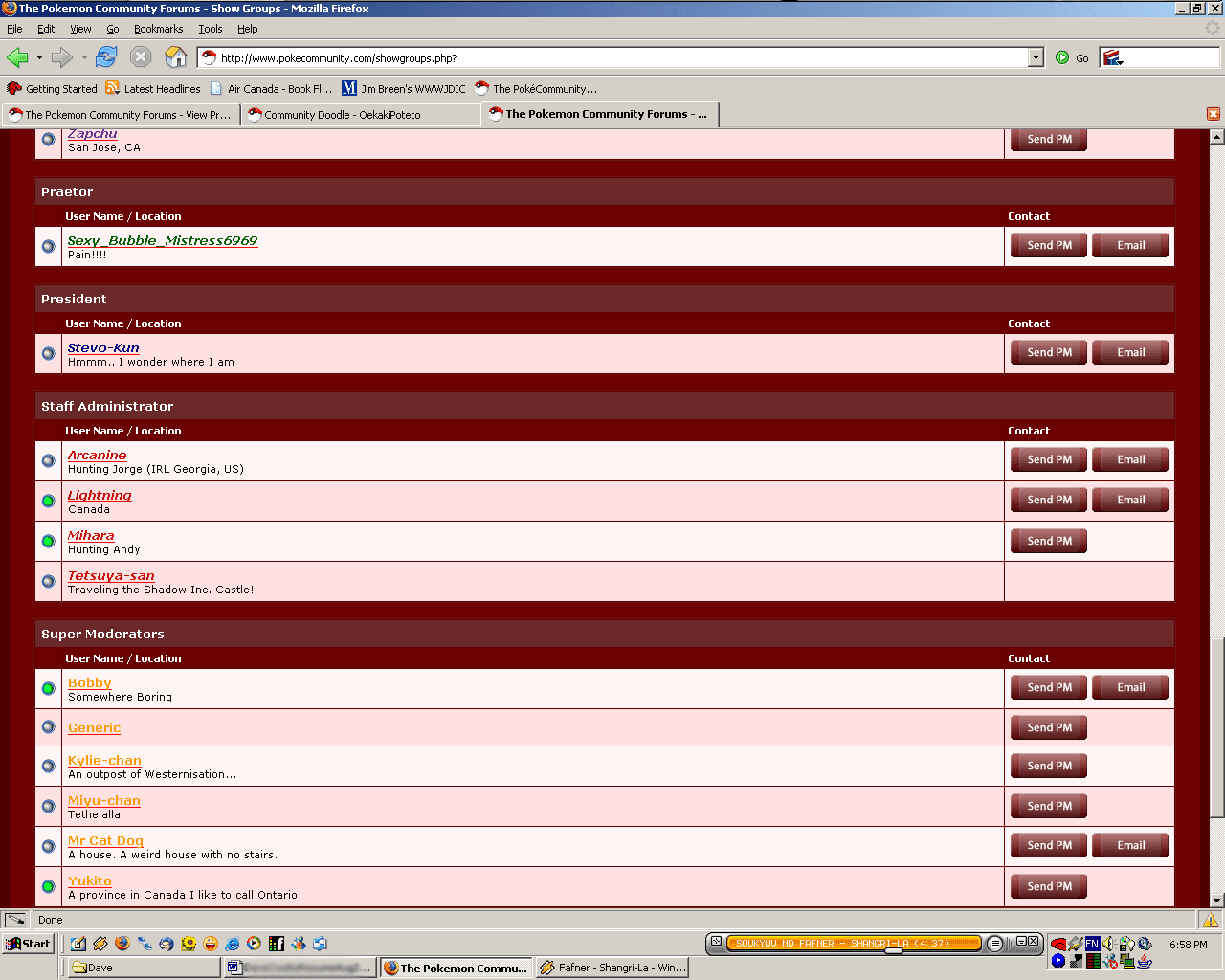Open Mr Cat Dog's profile link
The width and height of the screenshot is (1225, 980).
point(105,840)
